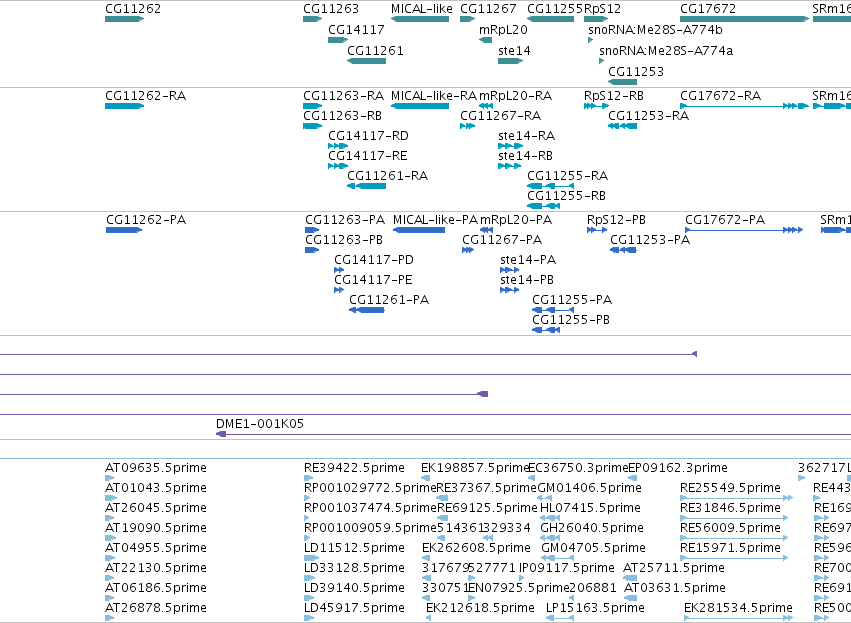Screen dimensions: 851x623
Task: Open the CG11267-PA protein feature
Action: [x=468, y=250]
